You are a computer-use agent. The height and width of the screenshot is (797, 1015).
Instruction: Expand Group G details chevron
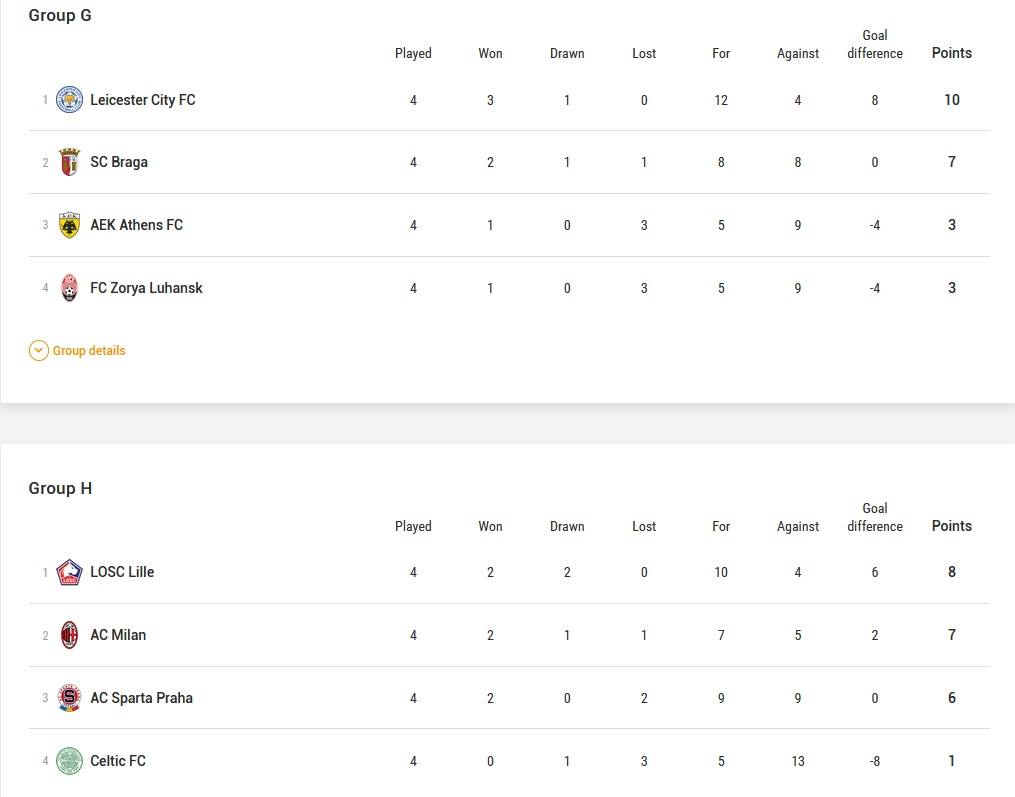pos(39,351)
